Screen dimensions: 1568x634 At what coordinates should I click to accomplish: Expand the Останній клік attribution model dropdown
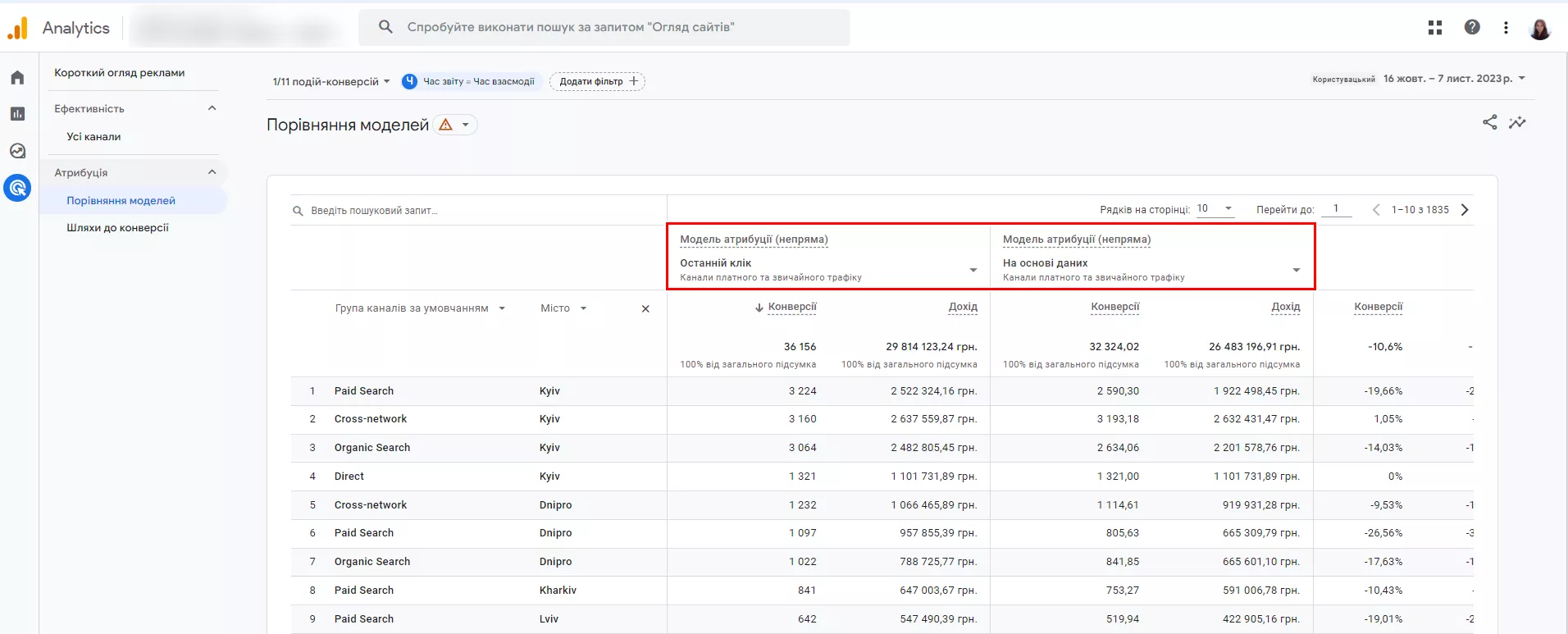click(828, 270)
